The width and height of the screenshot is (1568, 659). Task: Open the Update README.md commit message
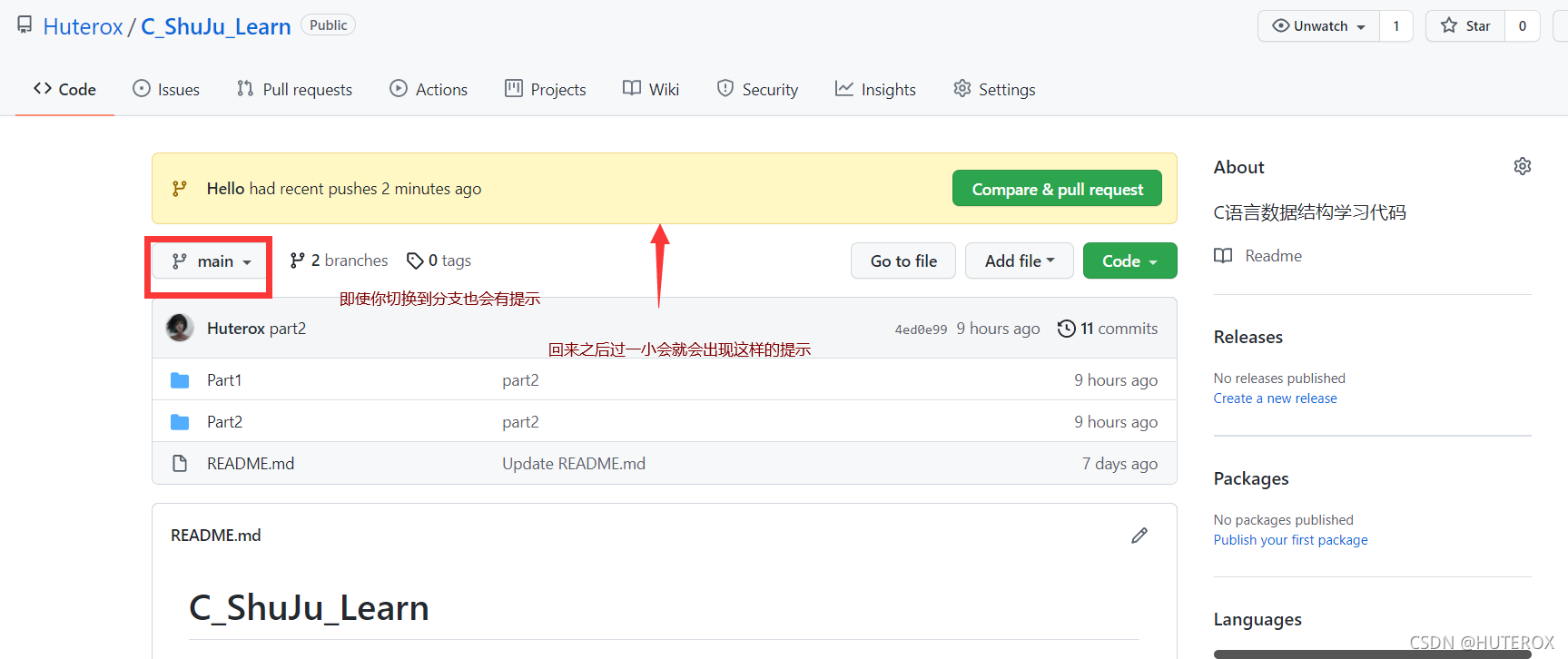574,464
